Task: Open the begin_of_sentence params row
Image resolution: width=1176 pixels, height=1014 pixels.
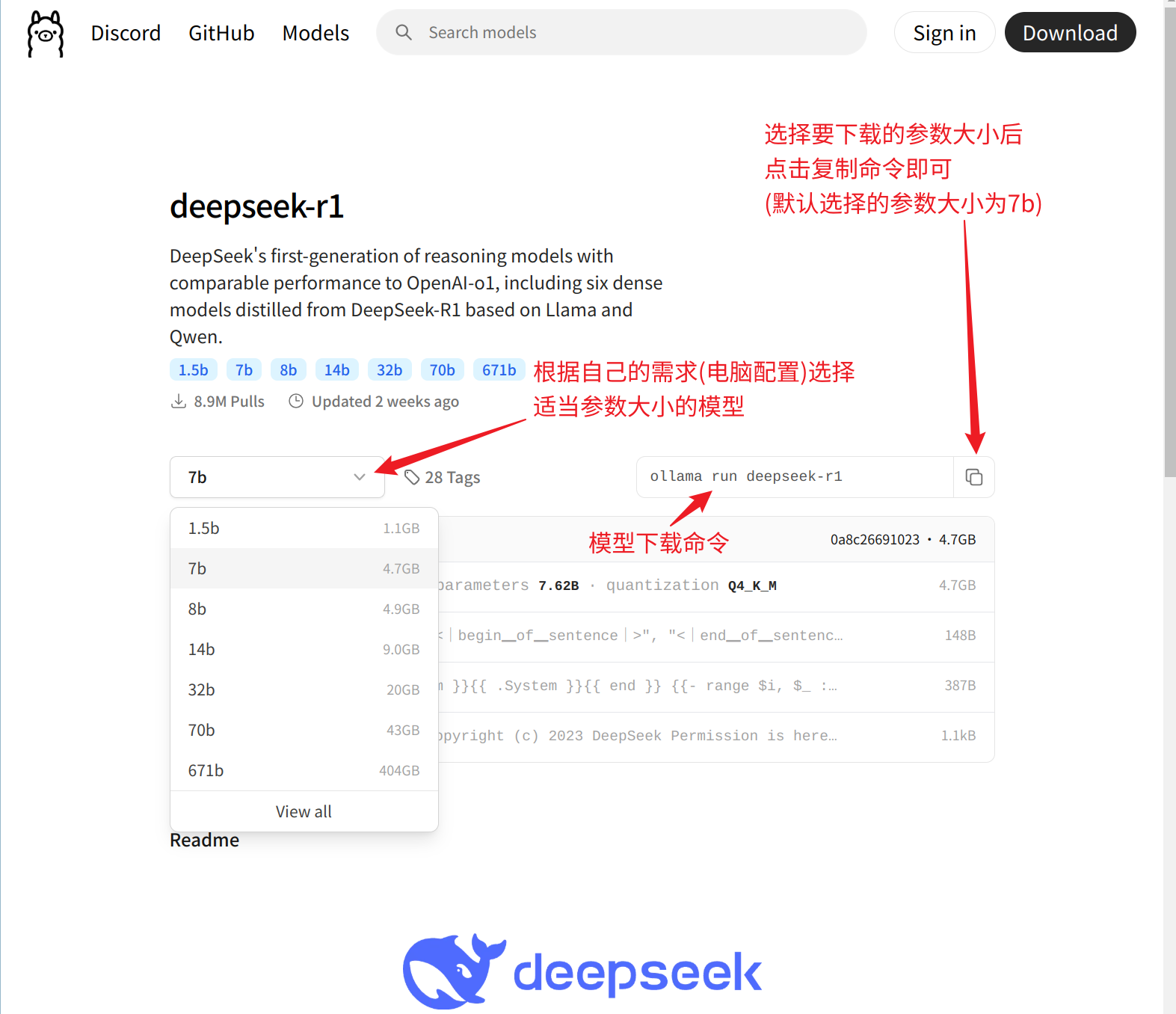Action: 716,636
